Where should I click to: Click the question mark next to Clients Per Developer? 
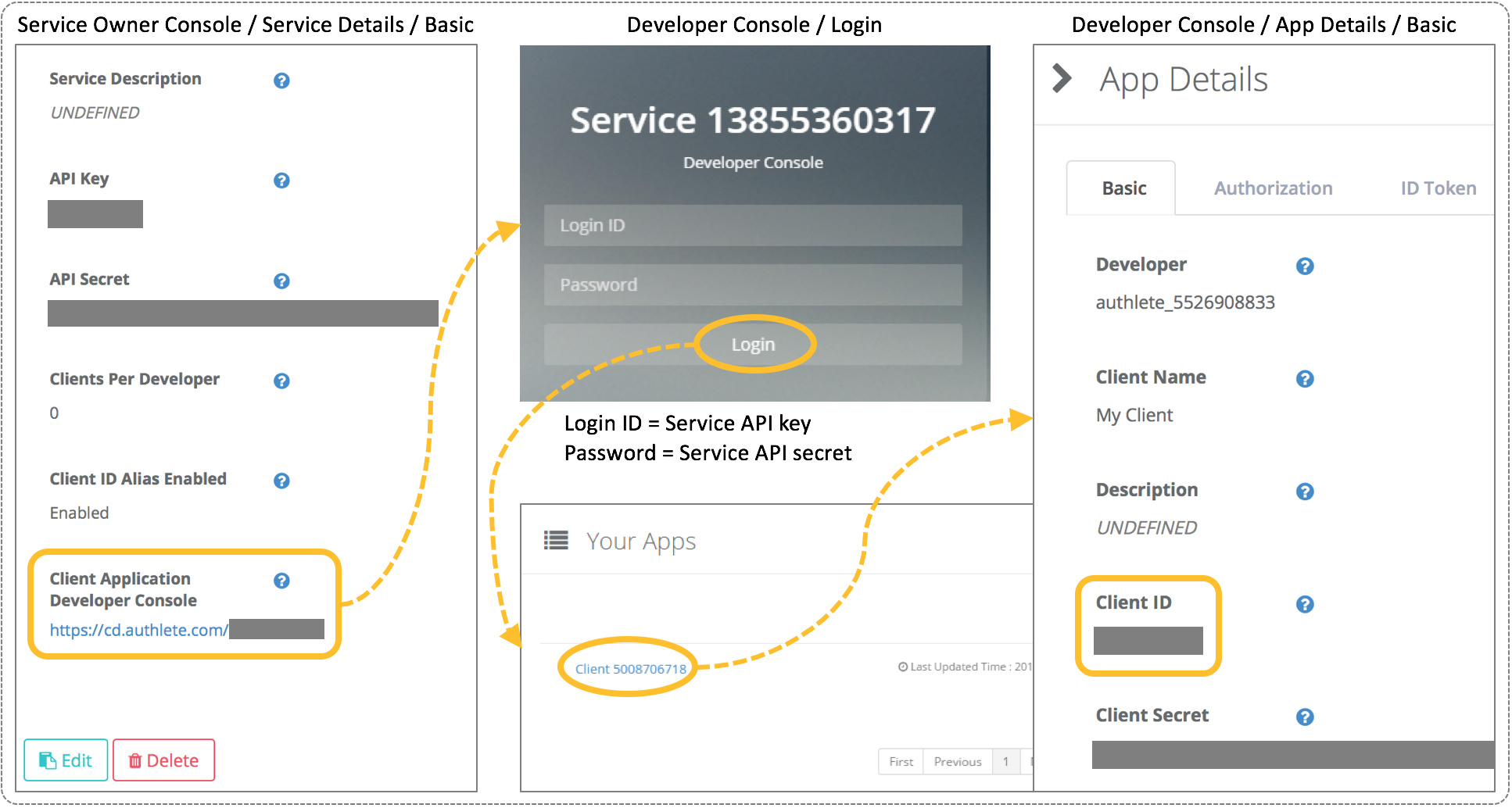pyautogui.click(x=281, y=381)
